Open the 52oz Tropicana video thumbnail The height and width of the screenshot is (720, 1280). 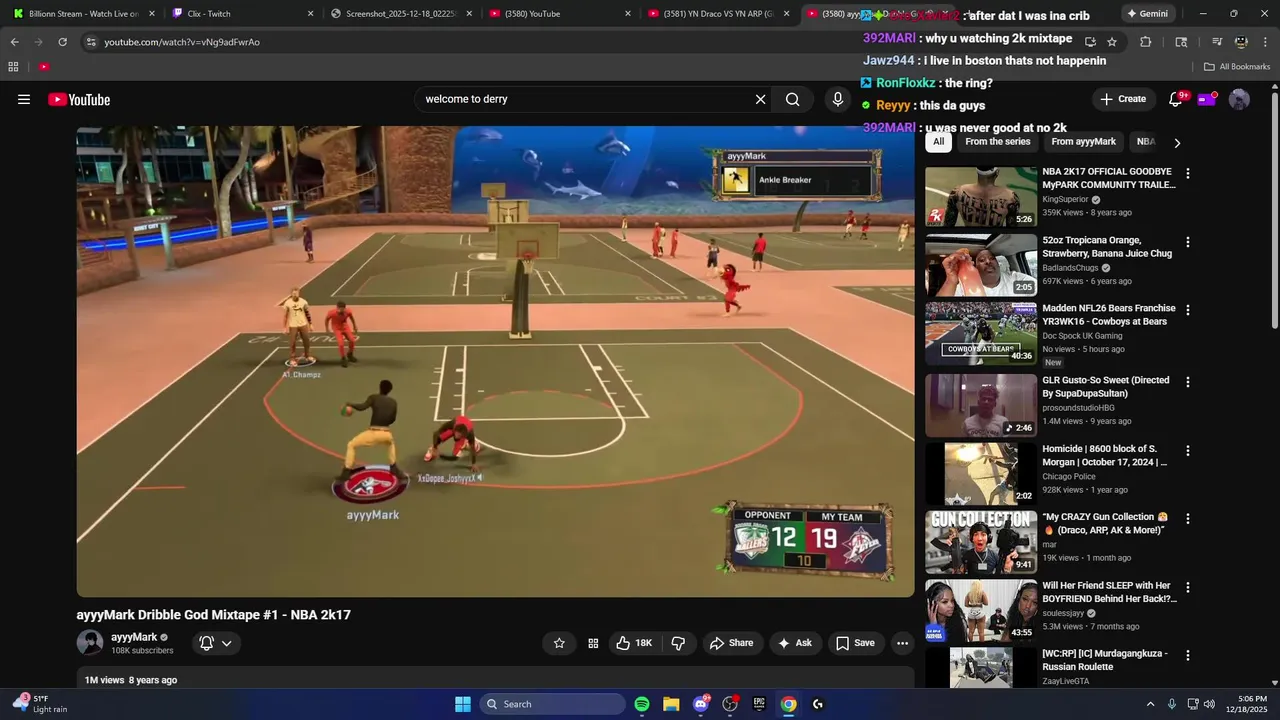(981, 265)
